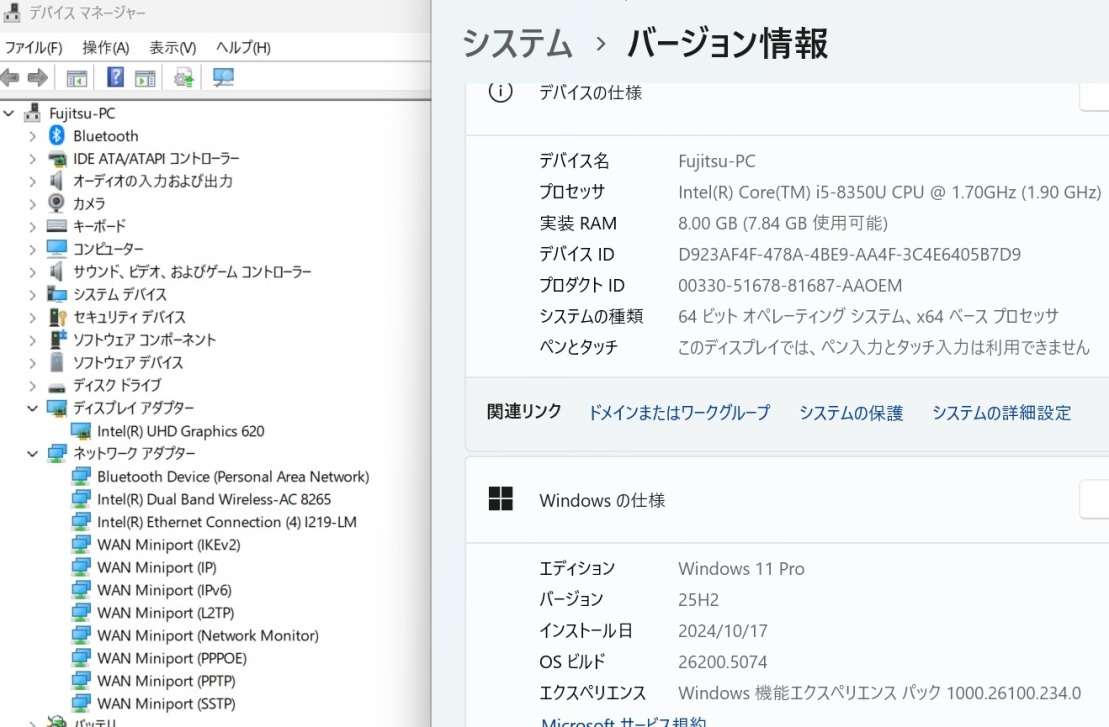Open Help via the blue question mark icon
1109x727 pixels.
tap(116, 78)
